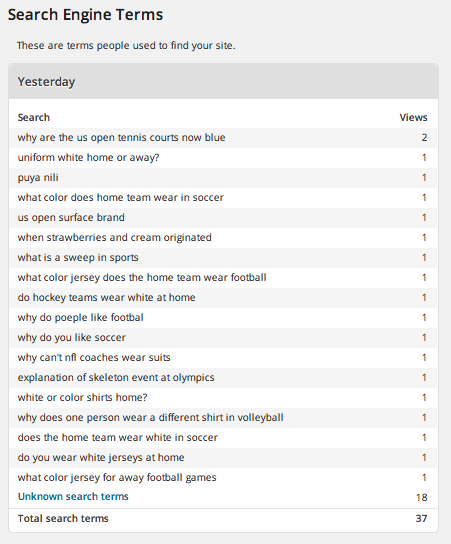This screenshot has height=544, width=451.
Task: Click the Views column header
Action: 413,117
